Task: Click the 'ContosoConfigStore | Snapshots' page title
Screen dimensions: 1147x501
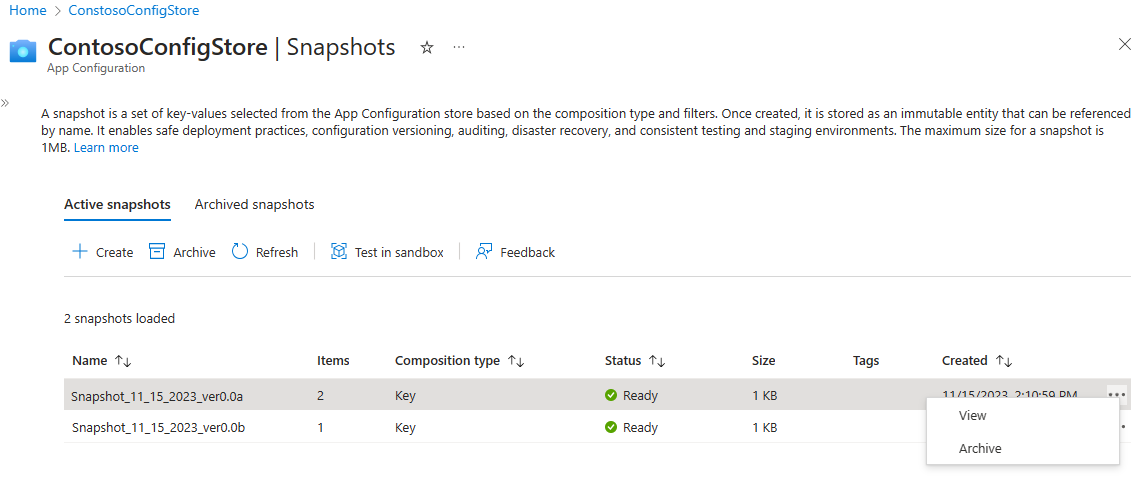Action: click(222, 47)
